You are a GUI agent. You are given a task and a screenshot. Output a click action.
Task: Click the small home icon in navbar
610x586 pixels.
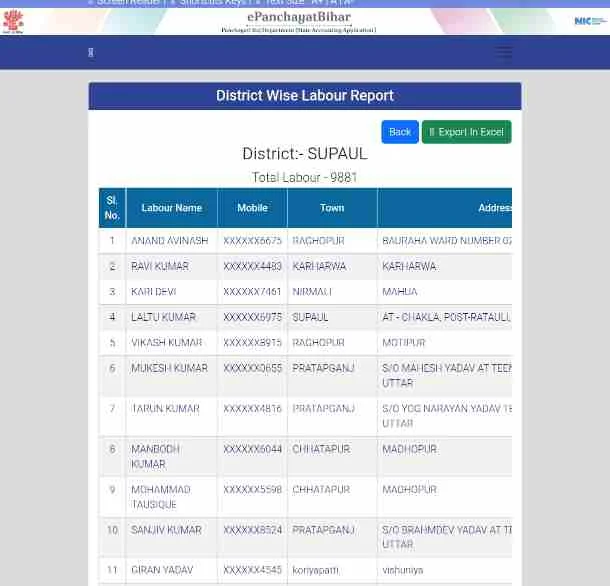pos(90,52)
